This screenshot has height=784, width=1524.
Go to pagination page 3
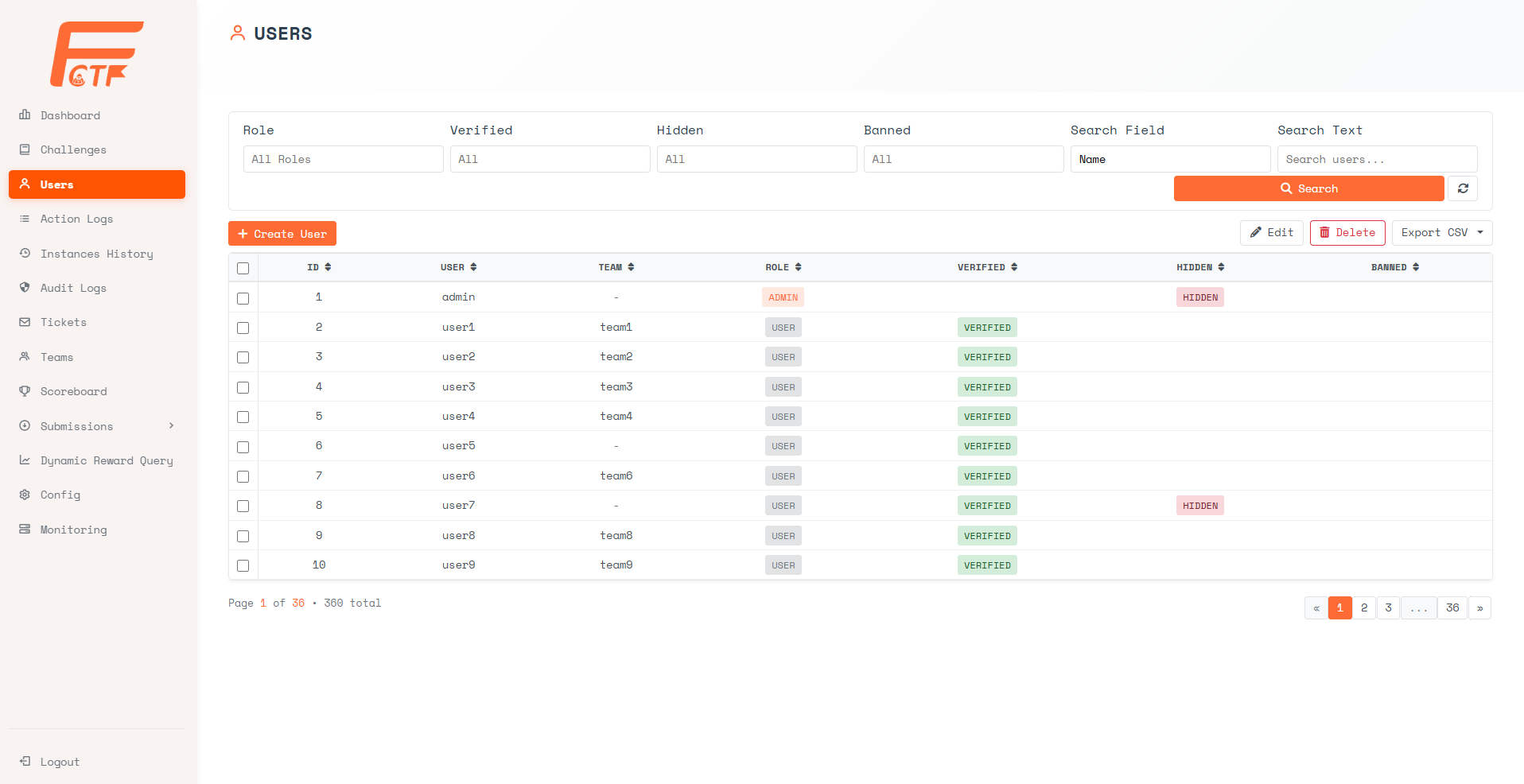pos(1388,608)
